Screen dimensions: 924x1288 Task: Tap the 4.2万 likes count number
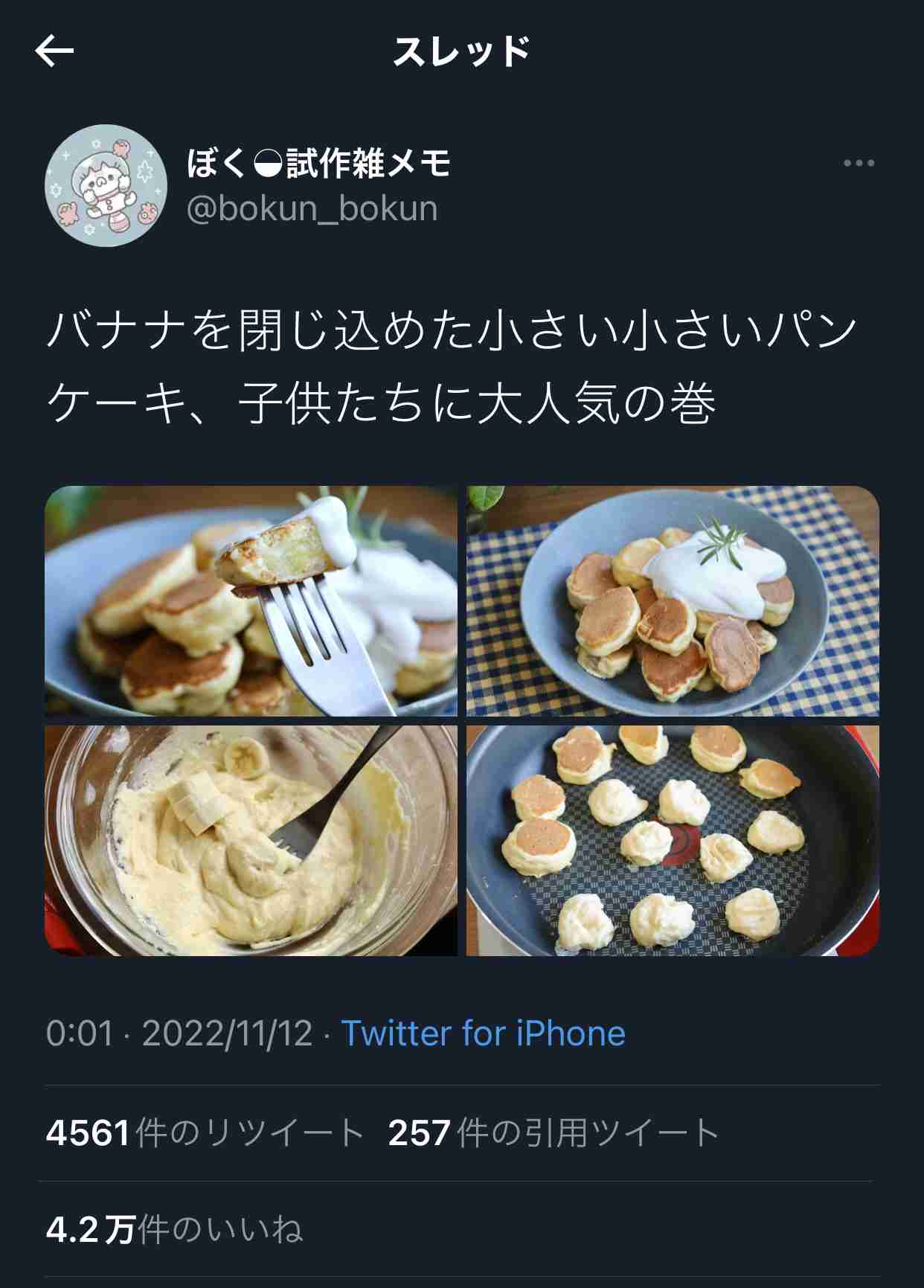90,1230
